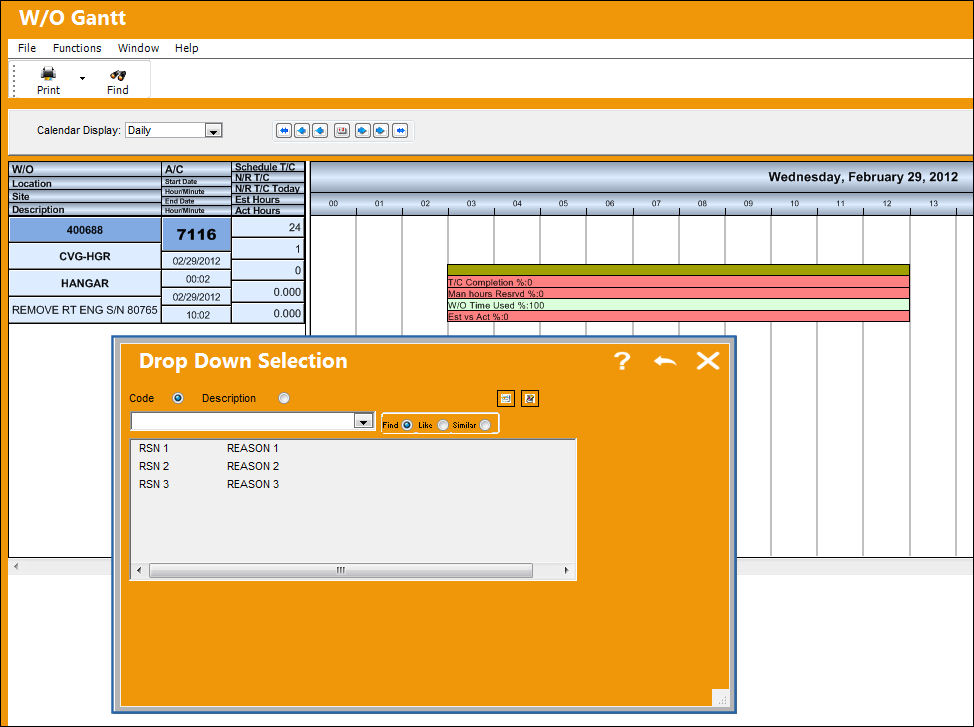Click the left arrow beside the double-left arrow
This screenshot has width=974, height=727.
tap(302, 130)
